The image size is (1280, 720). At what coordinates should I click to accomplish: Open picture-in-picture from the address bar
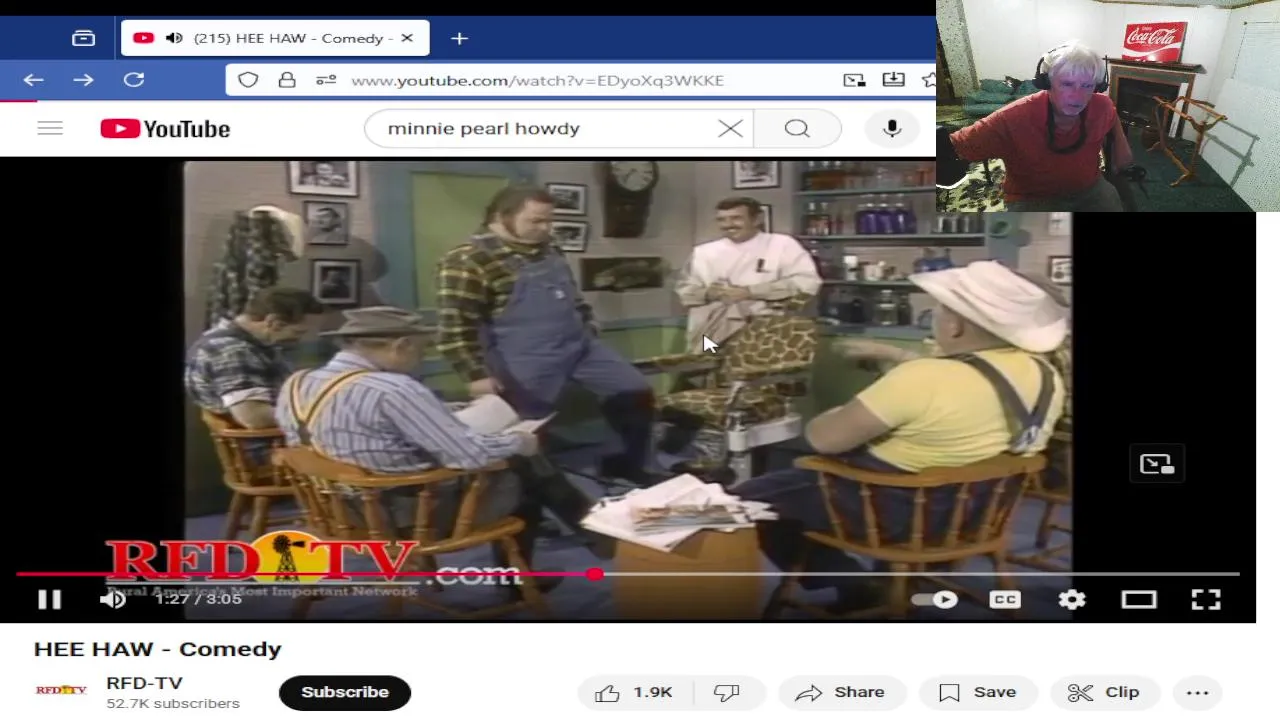pos(854,80)
